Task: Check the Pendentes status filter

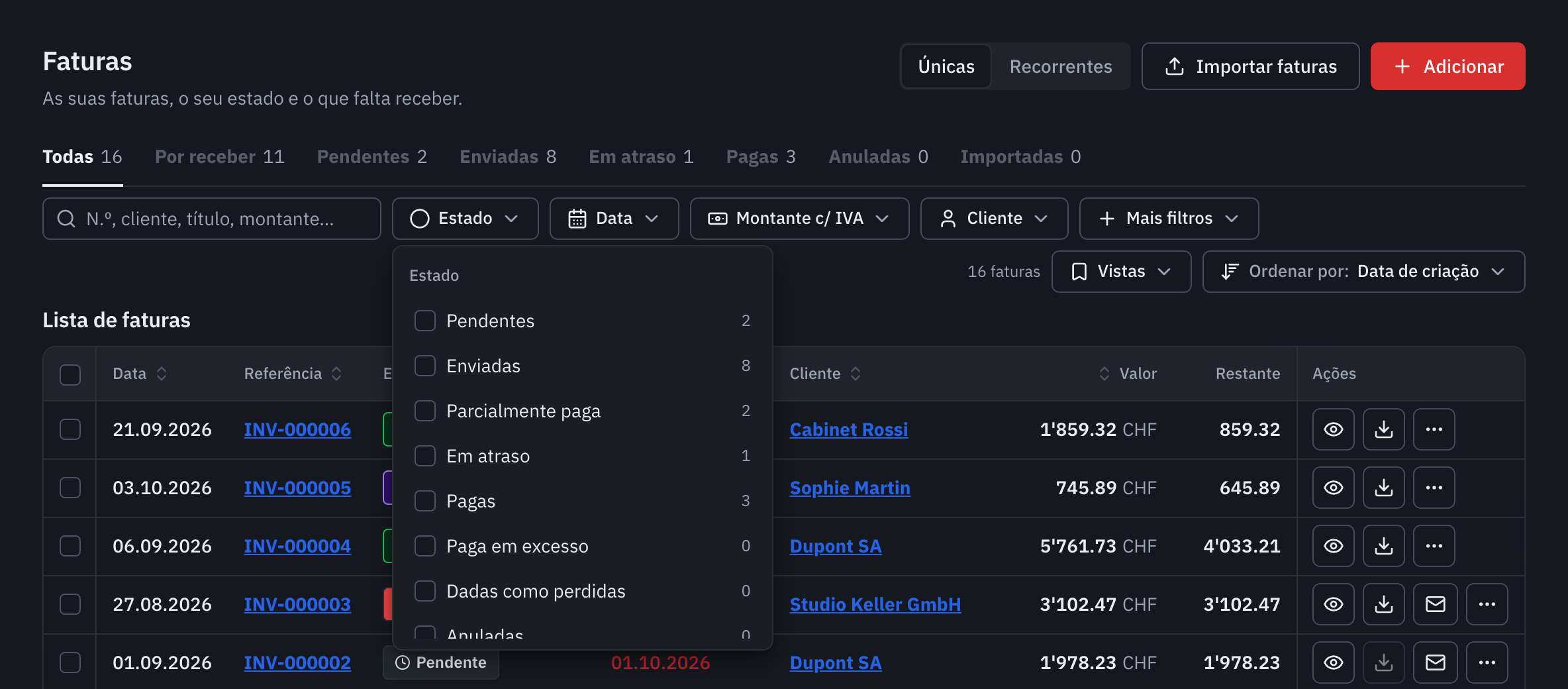Action: (424, 321)
